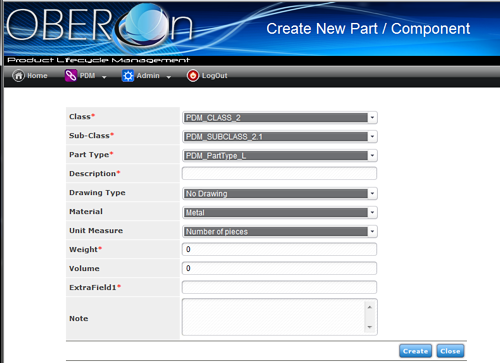Click the Oberon globe logo
Image resolution: width=500 pixels, height=363 pixels.
tap(146, 25)
